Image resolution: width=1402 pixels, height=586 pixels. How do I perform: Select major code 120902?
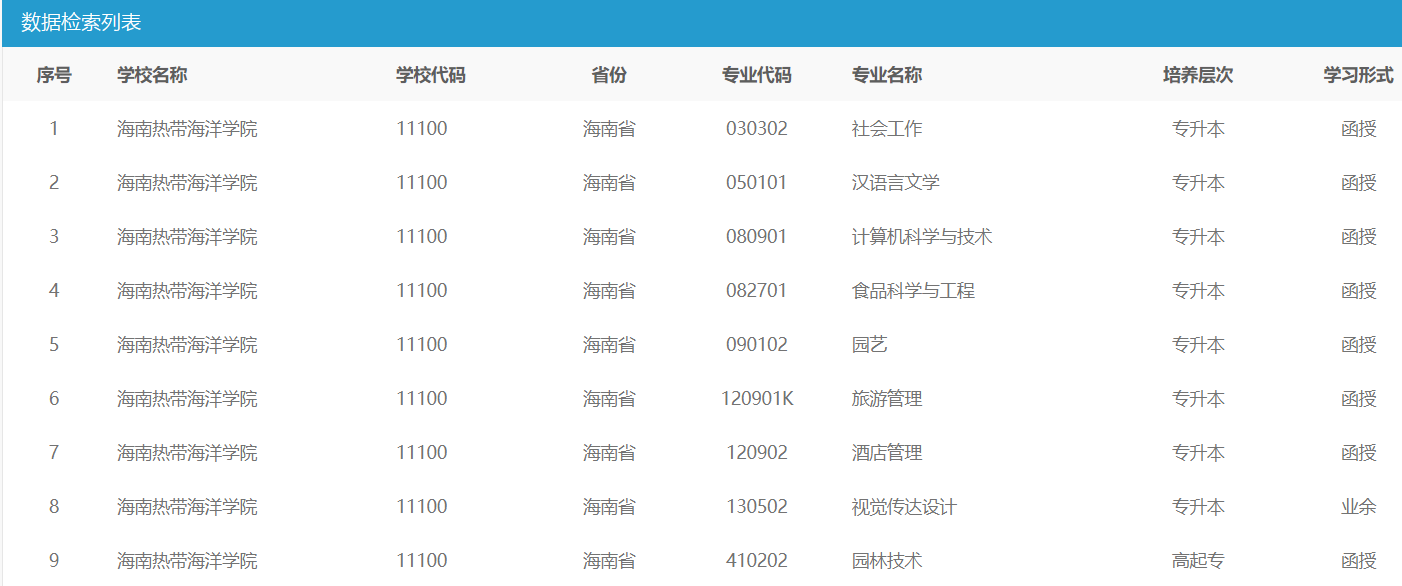757,453
